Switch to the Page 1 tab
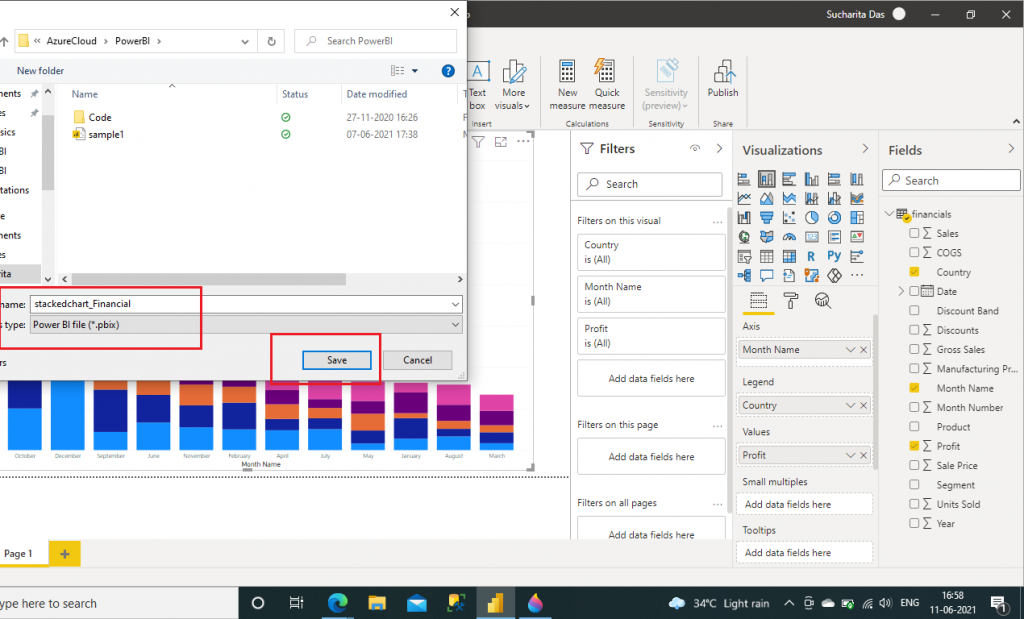The image size is (1024, 619). click(19, 553)
